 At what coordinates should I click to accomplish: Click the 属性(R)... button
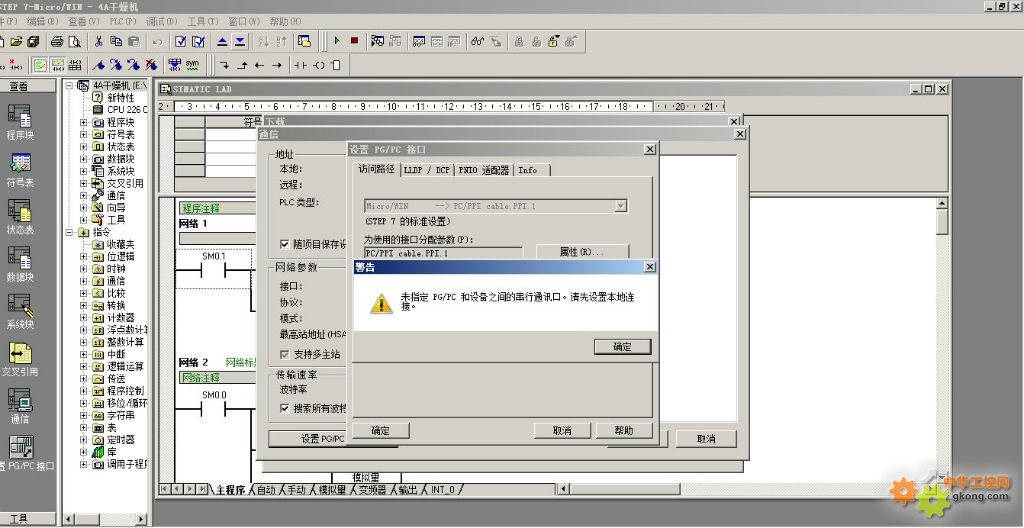pos(582,252)
